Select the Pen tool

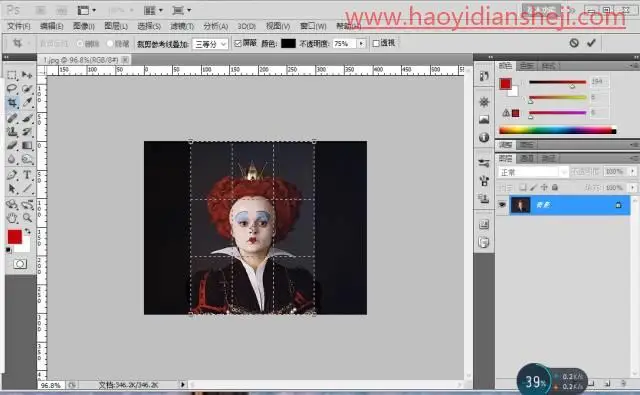[x=12, y=175]
